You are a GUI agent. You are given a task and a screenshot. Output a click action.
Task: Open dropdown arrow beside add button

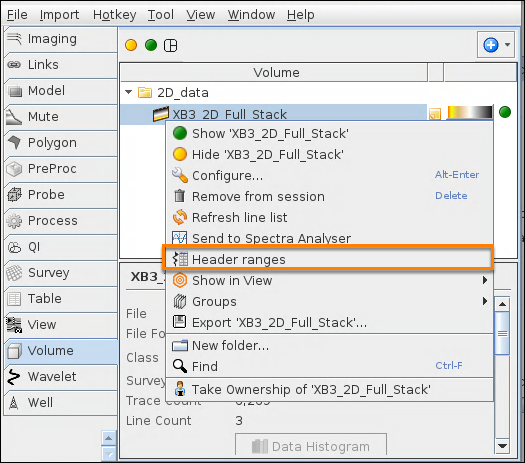point(508,45)
